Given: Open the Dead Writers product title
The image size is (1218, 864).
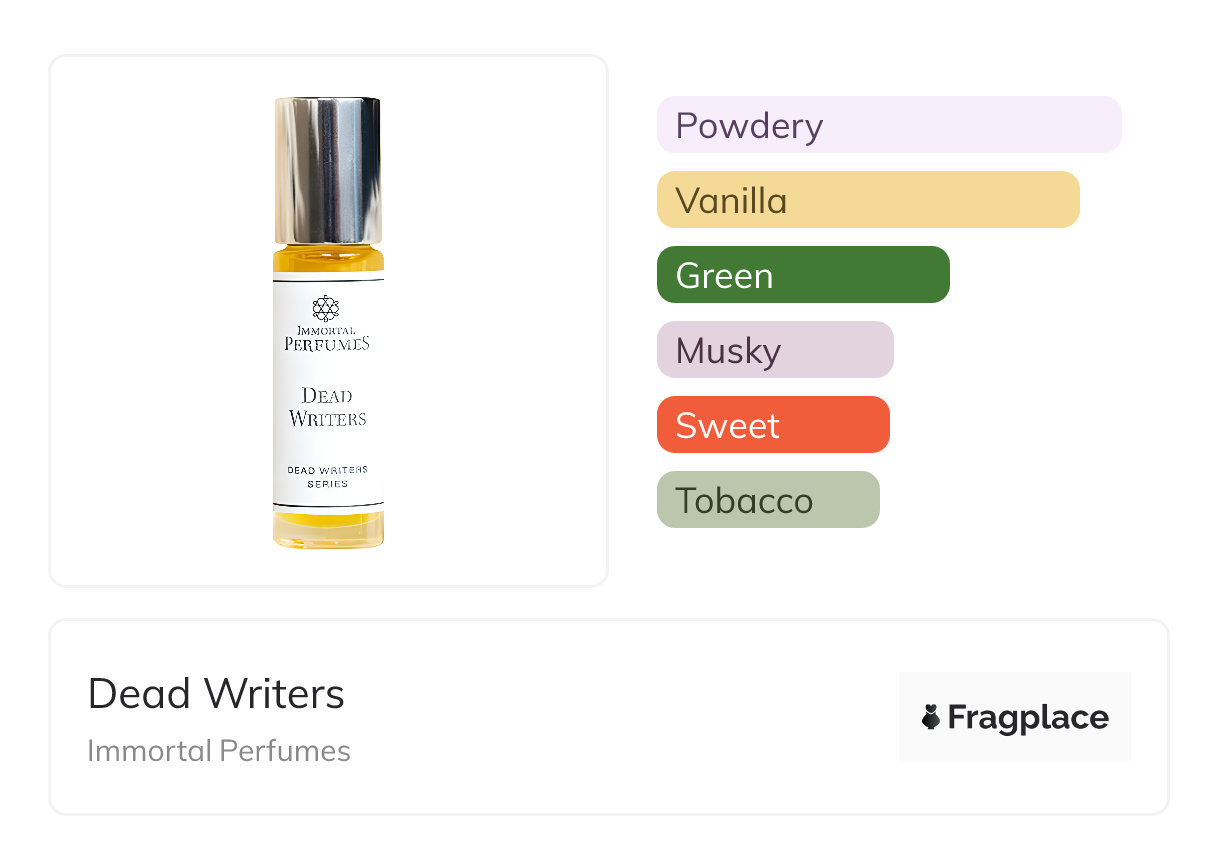Looking at the screenshot, I should 216,694.
